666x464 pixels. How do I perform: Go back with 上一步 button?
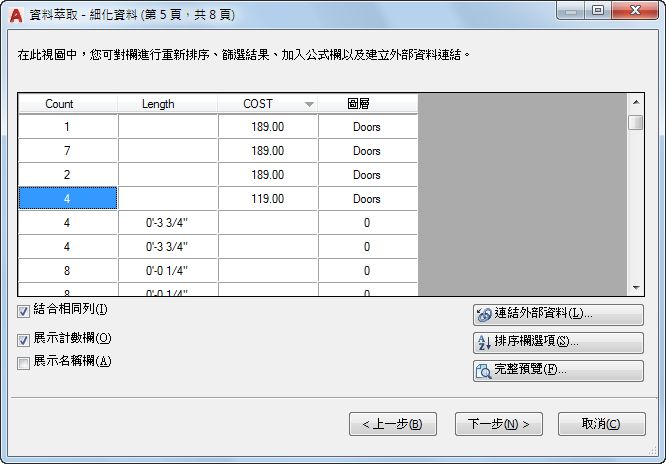pos(393,424)
